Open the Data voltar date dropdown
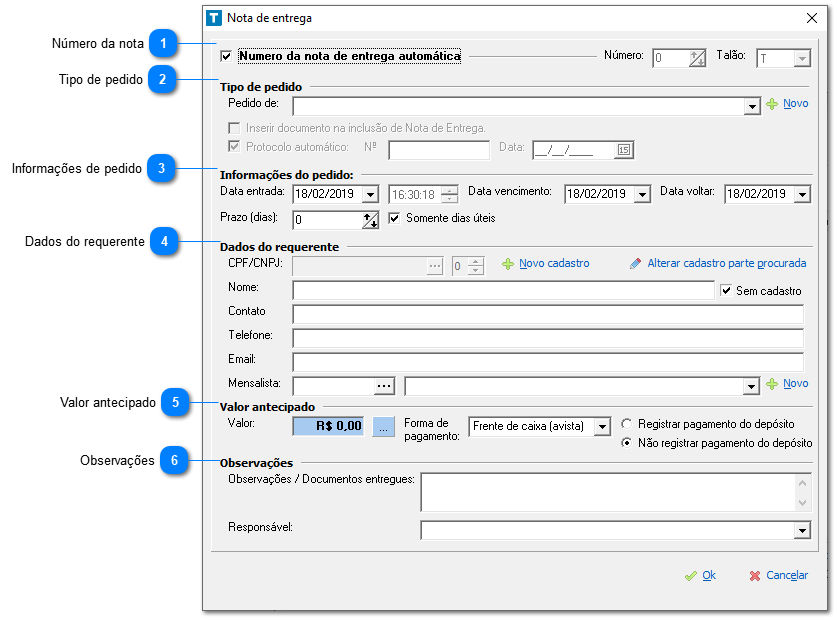837x620 pixels. 802,194
